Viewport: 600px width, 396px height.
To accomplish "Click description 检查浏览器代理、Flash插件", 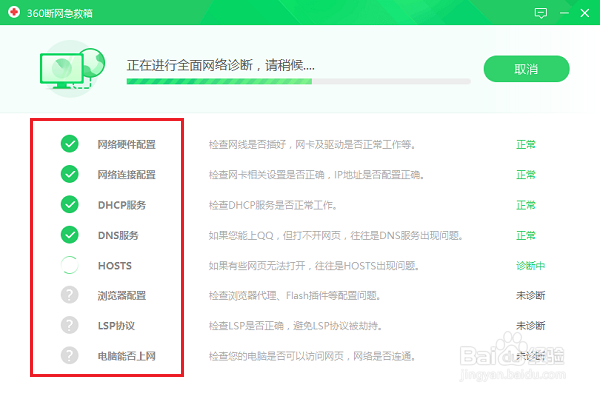I will 294,295.
